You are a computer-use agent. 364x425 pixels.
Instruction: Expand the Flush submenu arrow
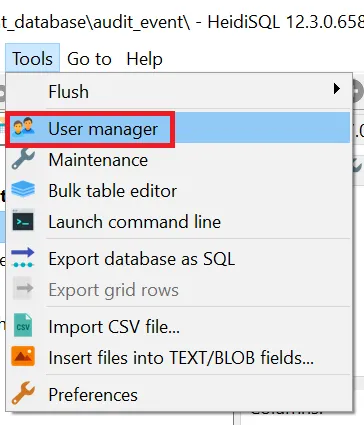(x=337, y=89)
